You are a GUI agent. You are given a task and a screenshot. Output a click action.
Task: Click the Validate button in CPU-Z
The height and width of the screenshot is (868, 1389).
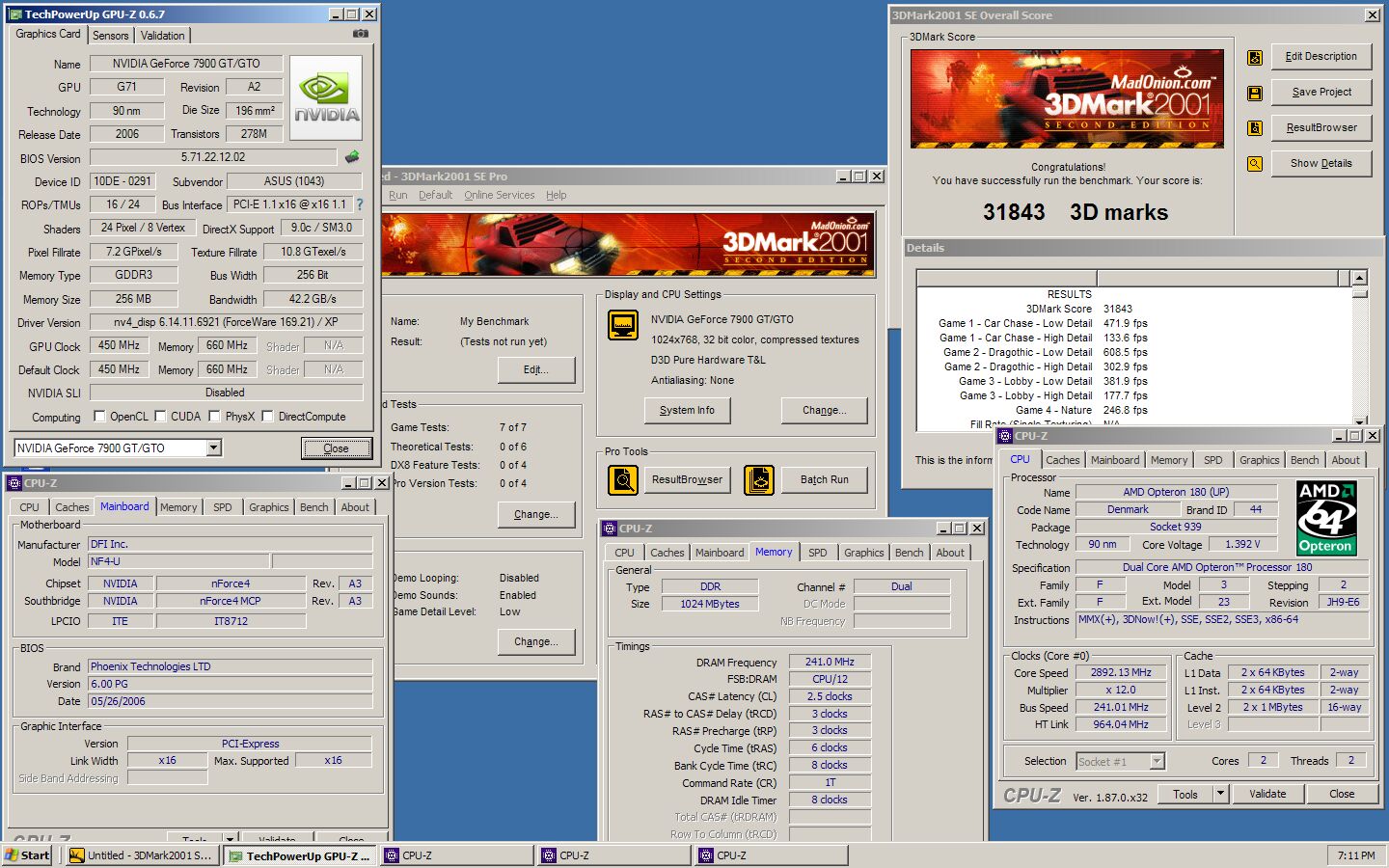tap(1266, 794)
